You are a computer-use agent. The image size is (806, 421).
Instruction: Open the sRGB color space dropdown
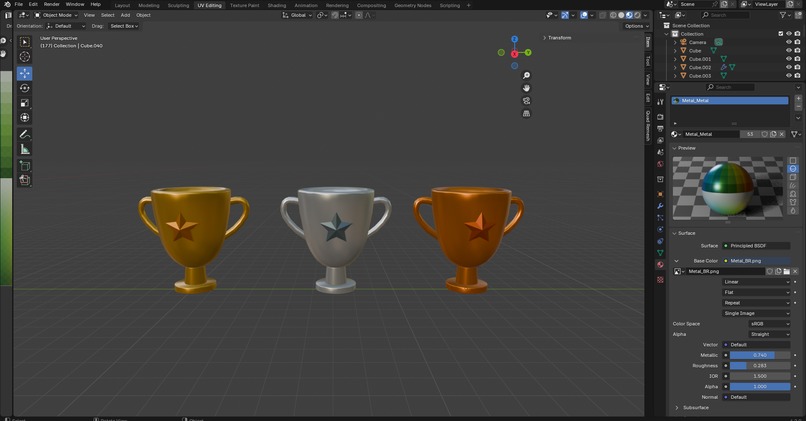coord(770,324)
